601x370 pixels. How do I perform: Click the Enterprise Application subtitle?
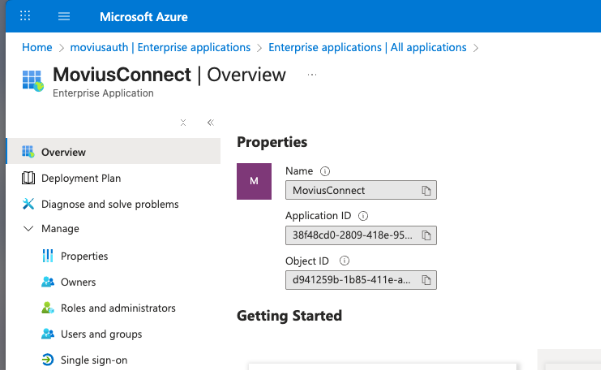pos(103,93)
